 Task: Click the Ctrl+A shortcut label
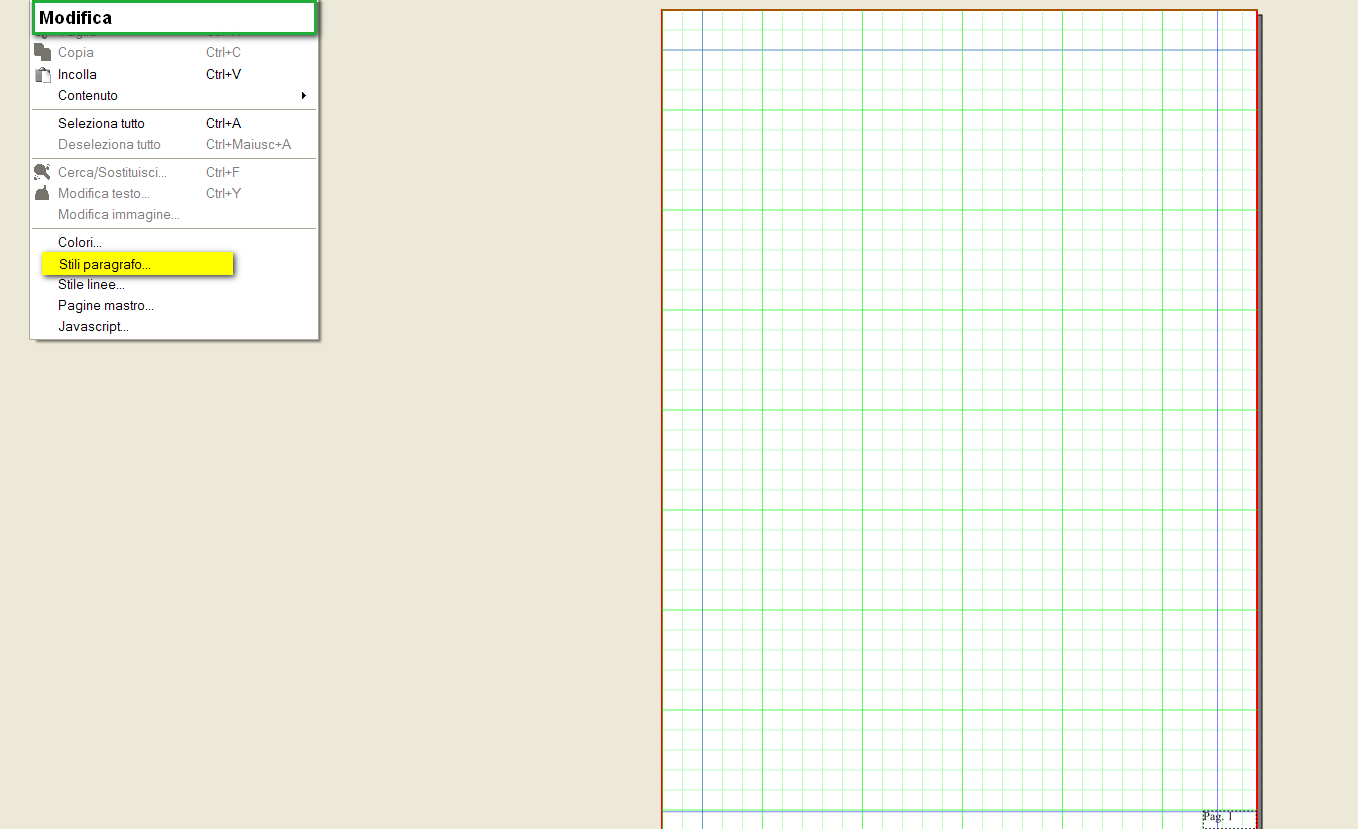[223, 124]
